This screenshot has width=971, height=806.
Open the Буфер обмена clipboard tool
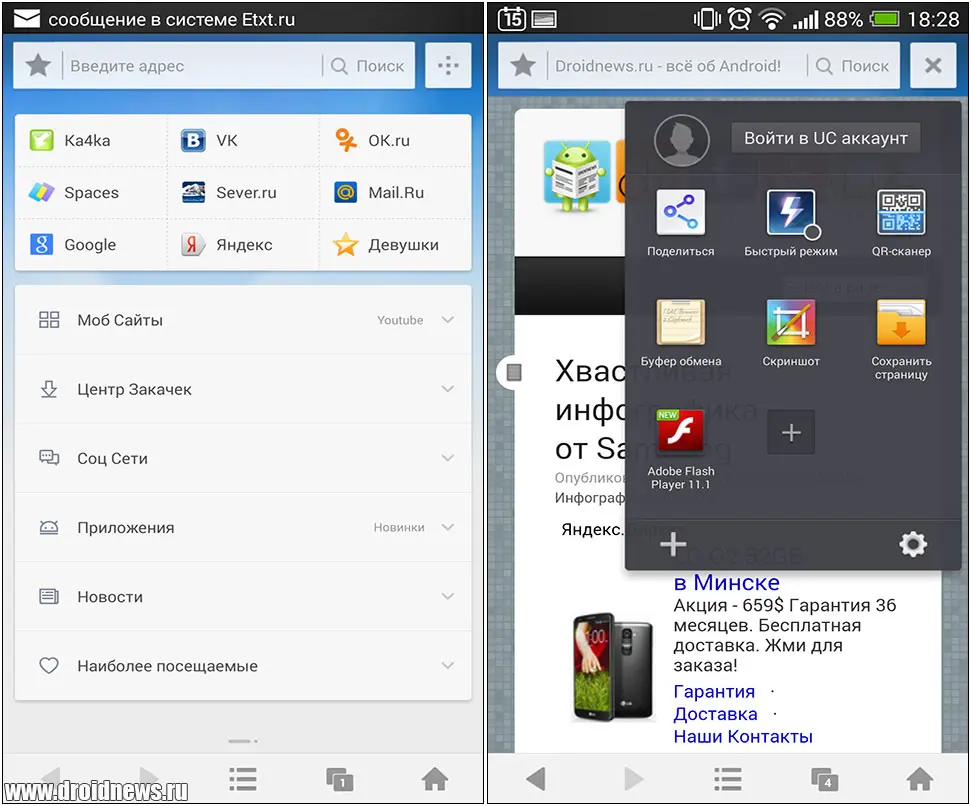tap(681, 322)
